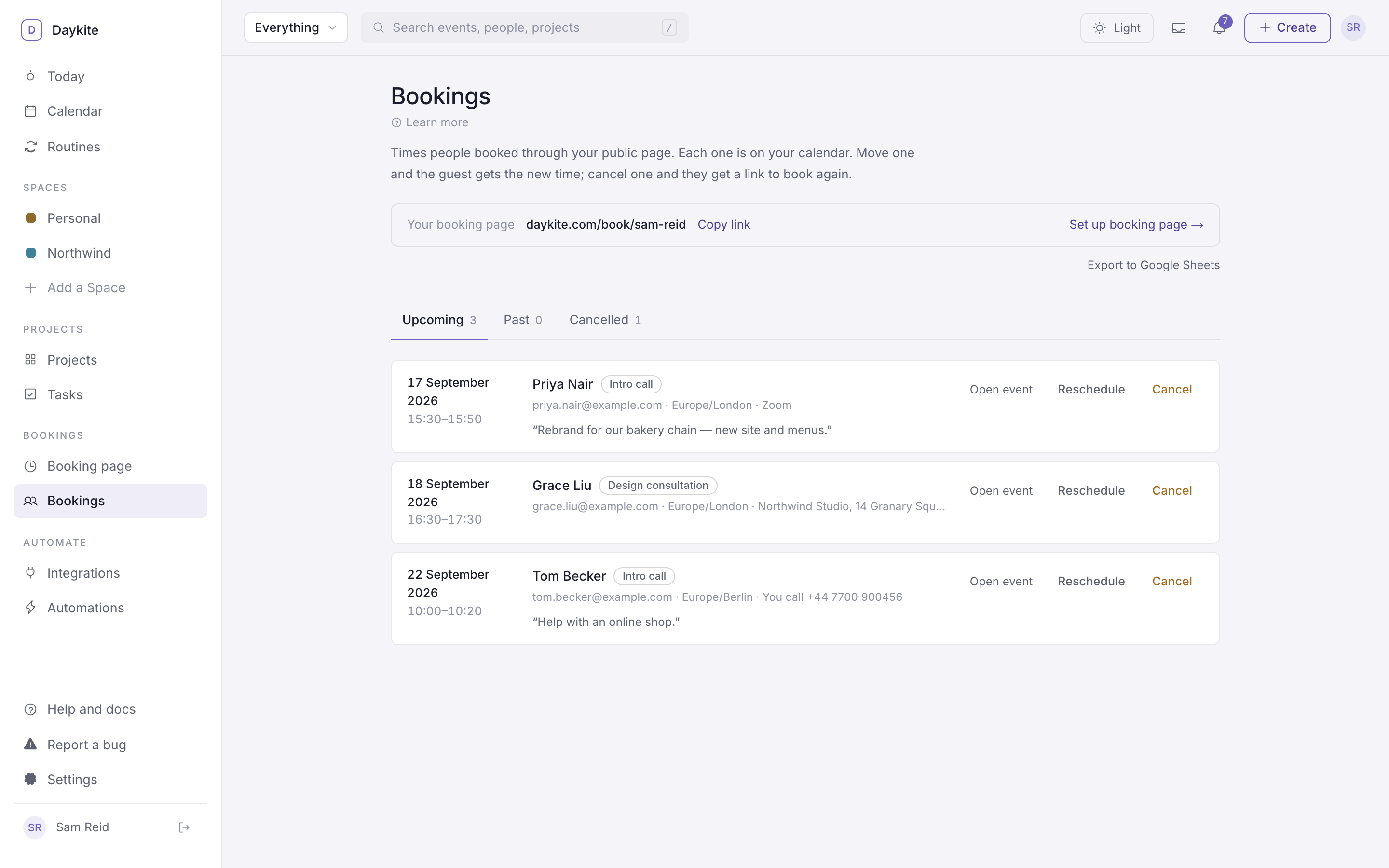Click the Design consultation tag
The height and width of the screenshot is (868, 1389).
658,486
